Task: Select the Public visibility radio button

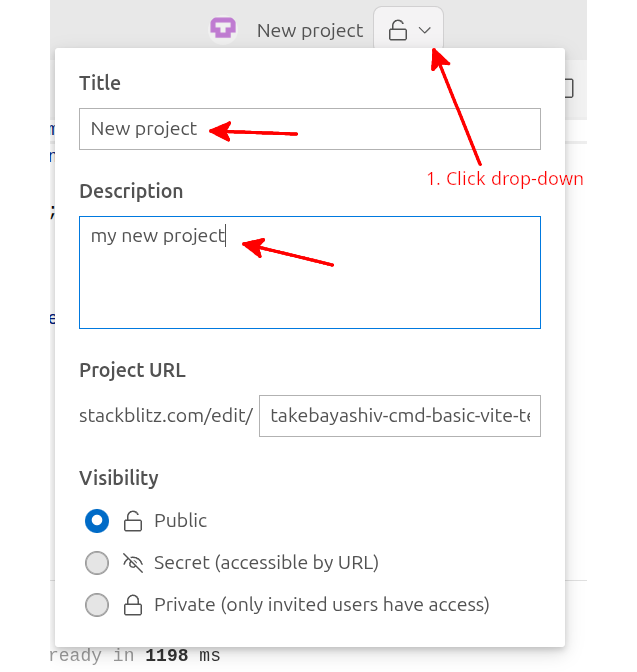Action: coord(97,521)
